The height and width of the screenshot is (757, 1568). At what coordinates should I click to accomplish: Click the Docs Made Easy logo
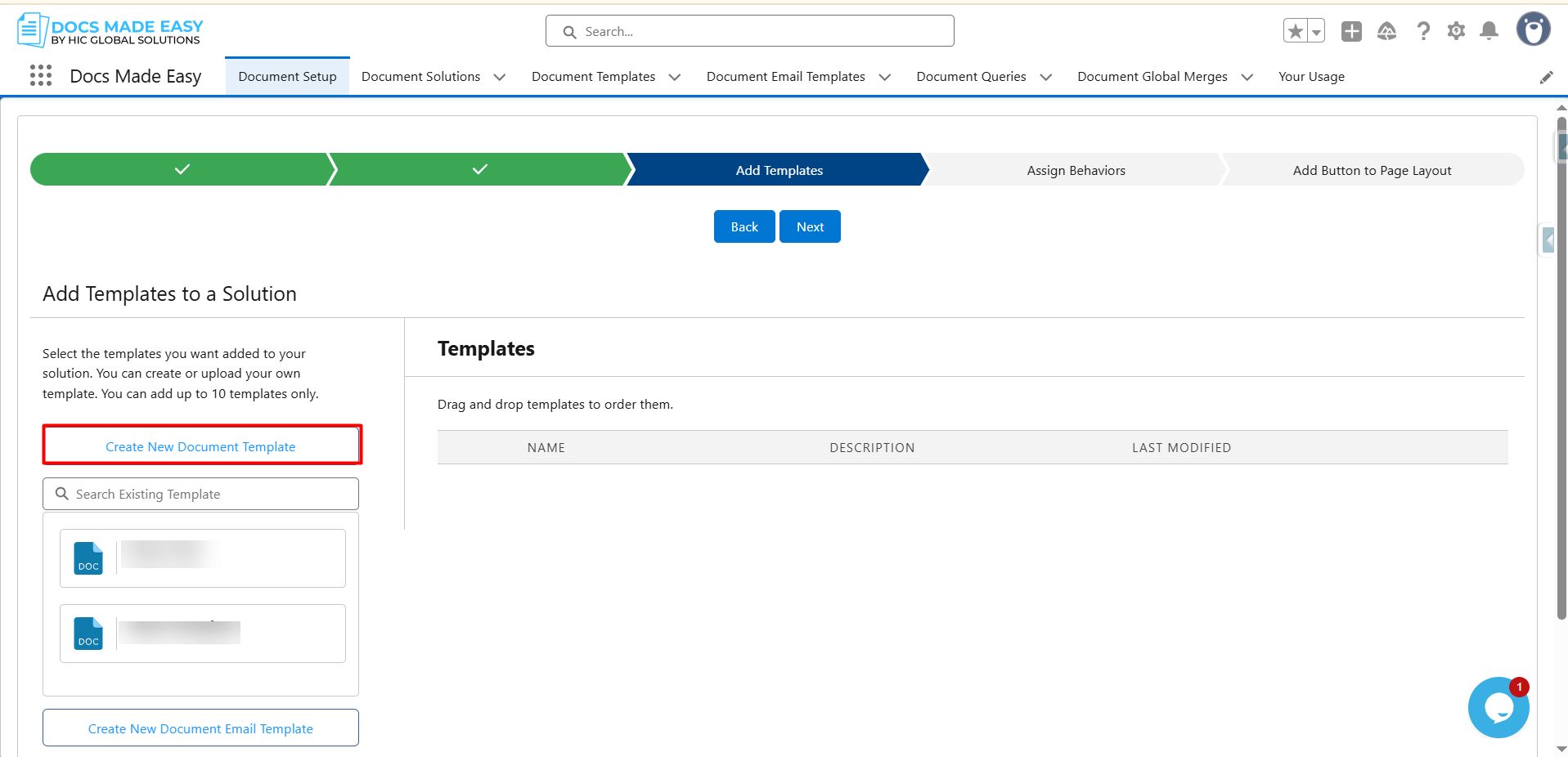click(x=110, y=30)
